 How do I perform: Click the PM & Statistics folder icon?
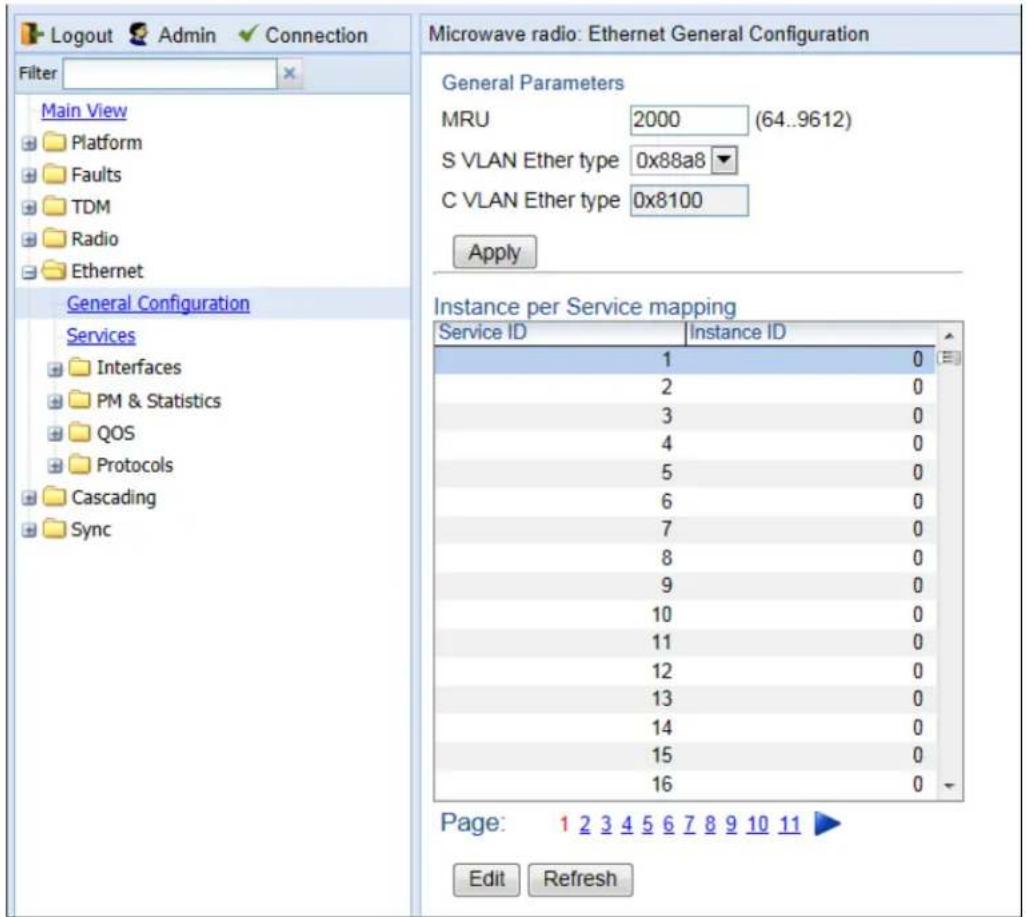tap(80, 400)
